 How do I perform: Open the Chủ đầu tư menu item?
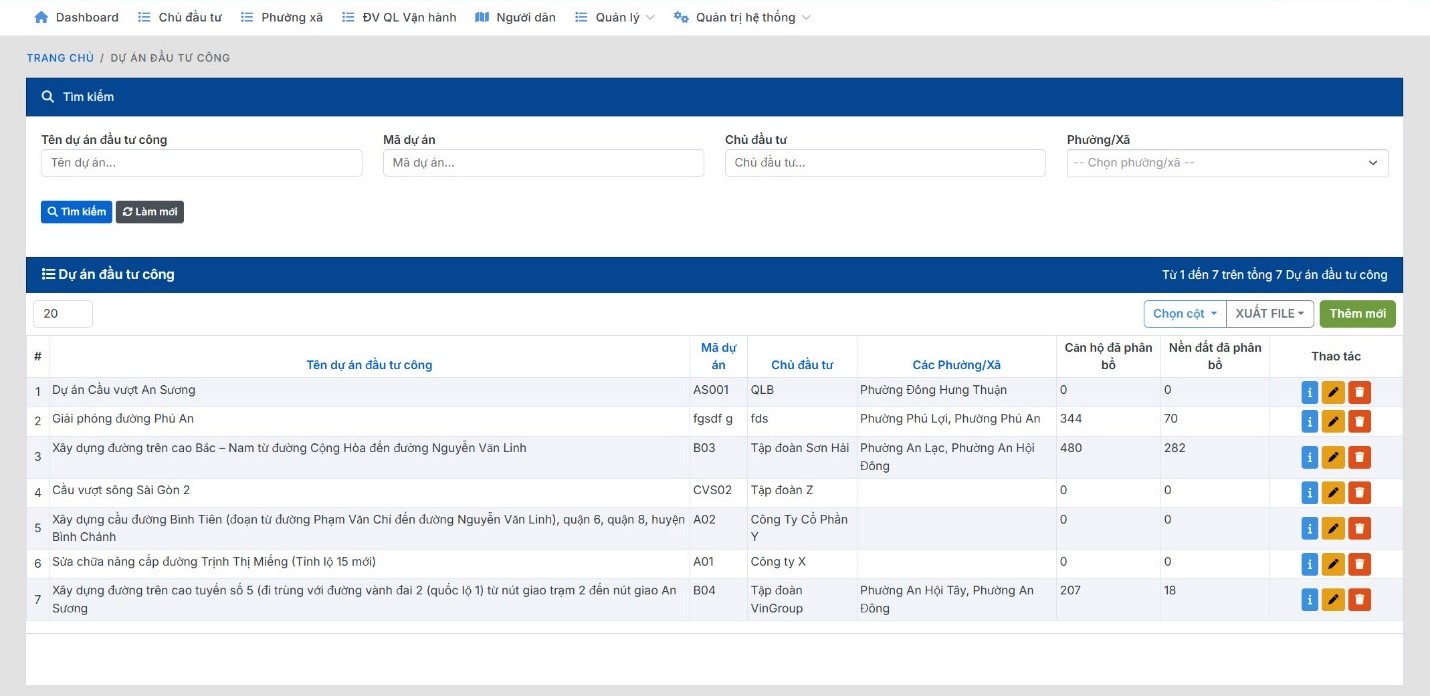coord(180,17)
